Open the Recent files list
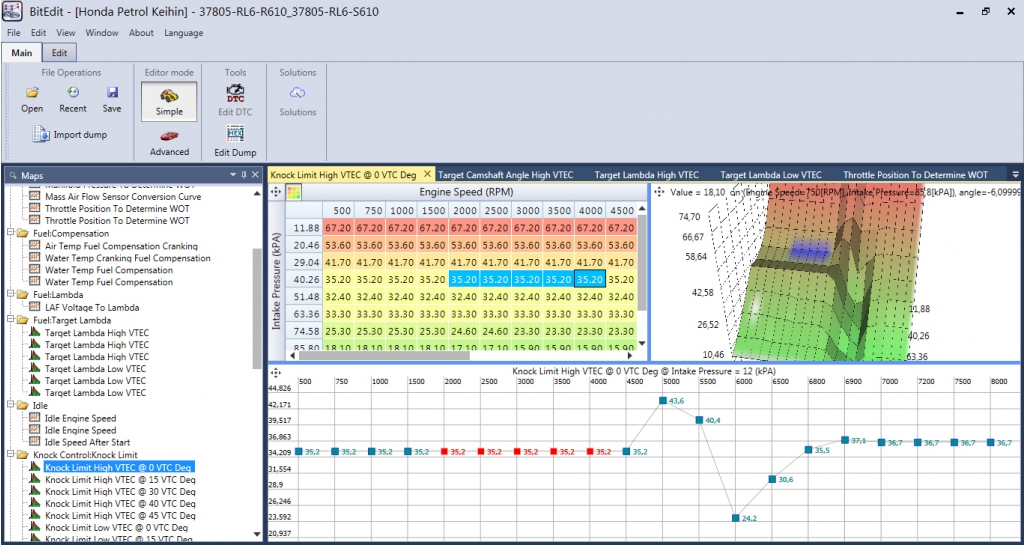1024x545 pixels. coord(73,93)
